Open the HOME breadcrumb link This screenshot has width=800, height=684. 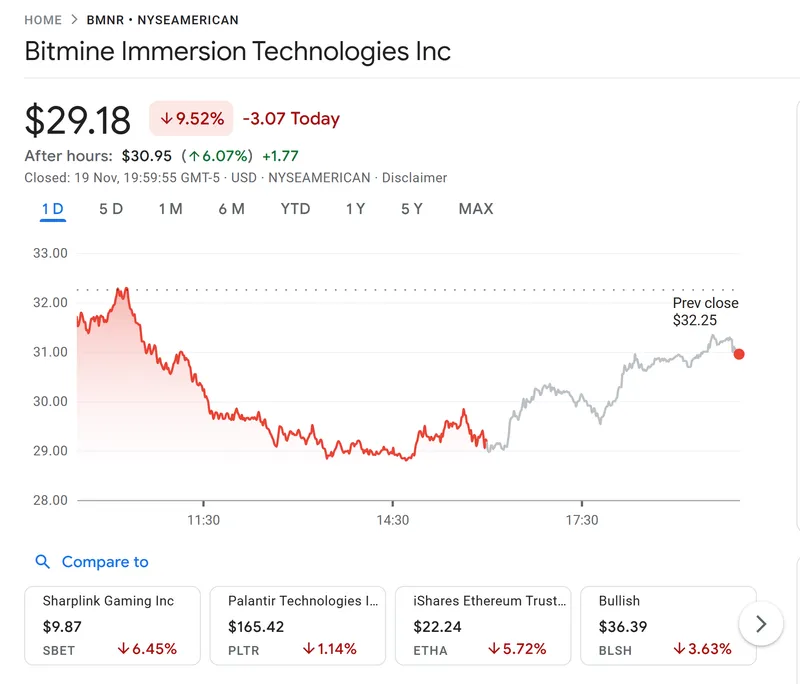(x=42, y=19)
